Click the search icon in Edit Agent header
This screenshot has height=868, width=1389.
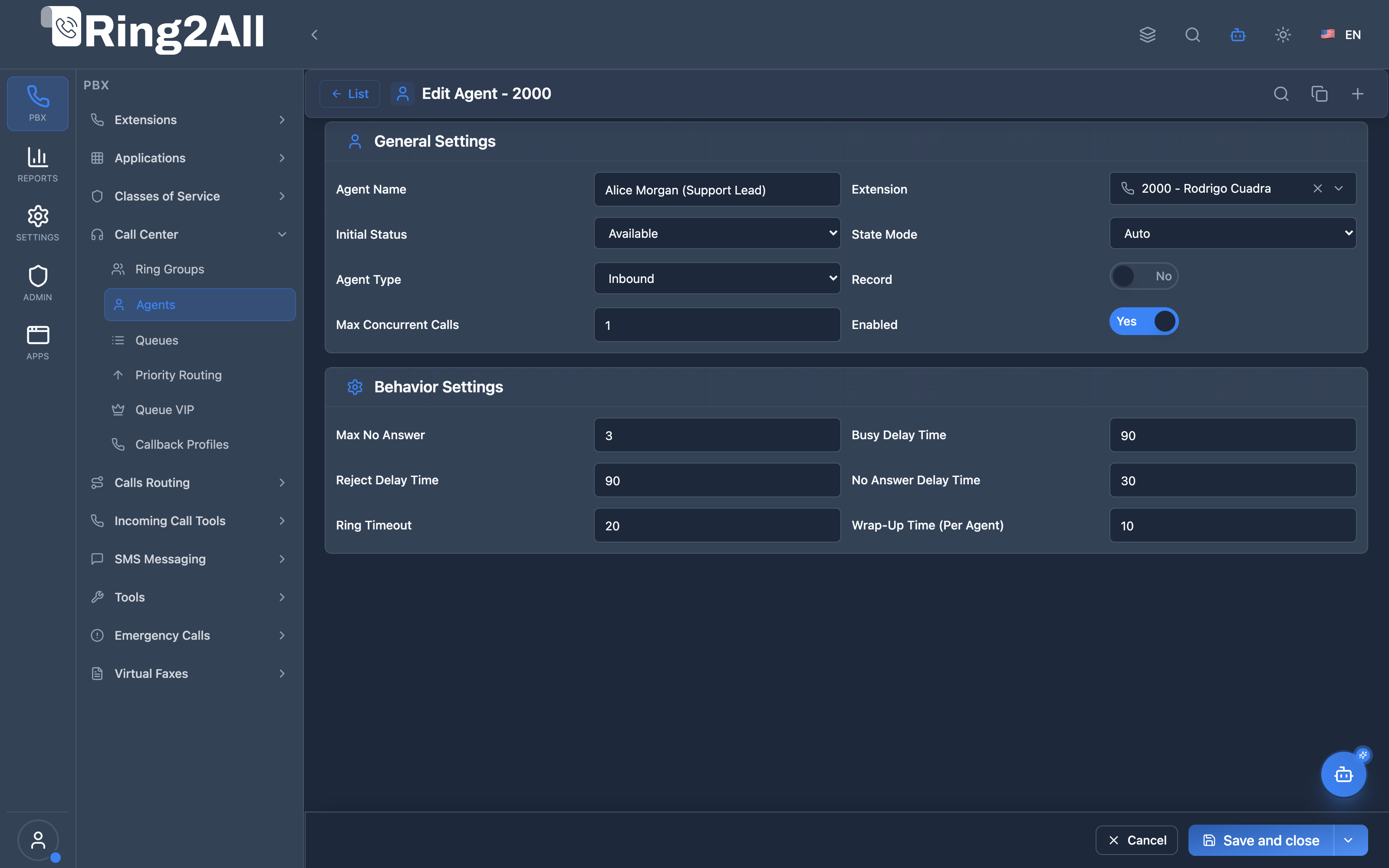tap(1281, 94)
